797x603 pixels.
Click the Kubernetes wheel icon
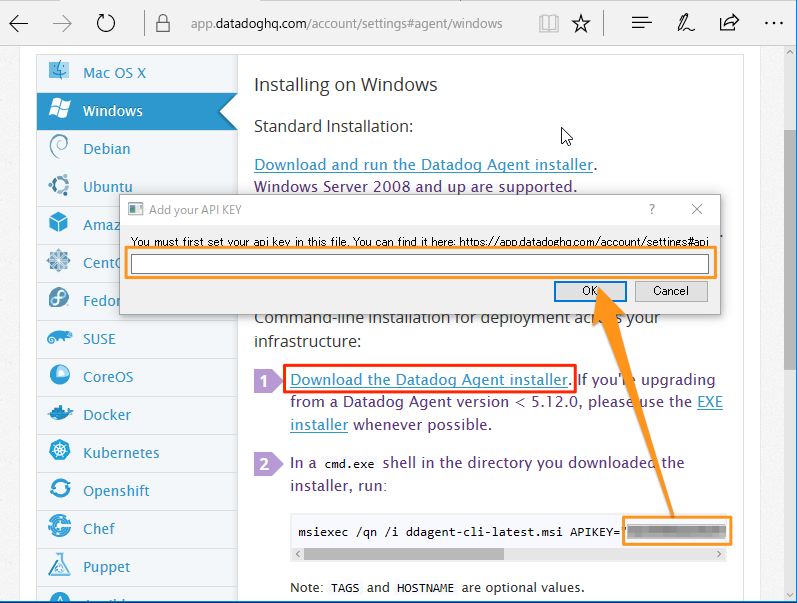59,450
